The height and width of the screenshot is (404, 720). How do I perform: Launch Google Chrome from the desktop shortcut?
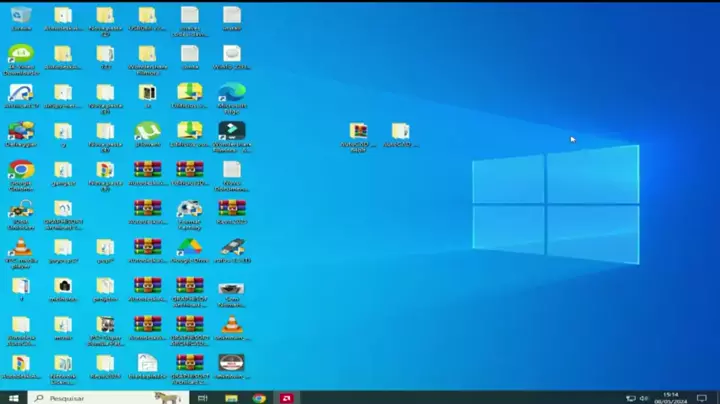click(x=20, y=170)
